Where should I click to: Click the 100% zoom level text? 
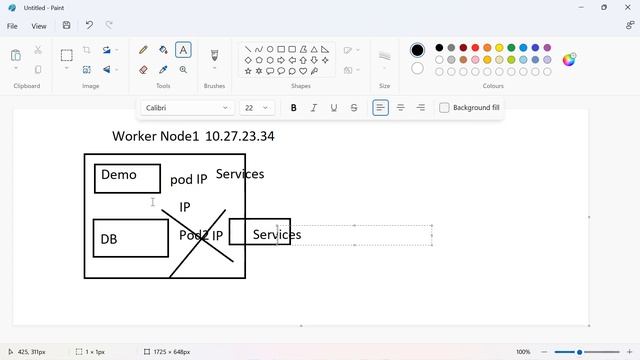pyautogui.click(x=523, y=351)
